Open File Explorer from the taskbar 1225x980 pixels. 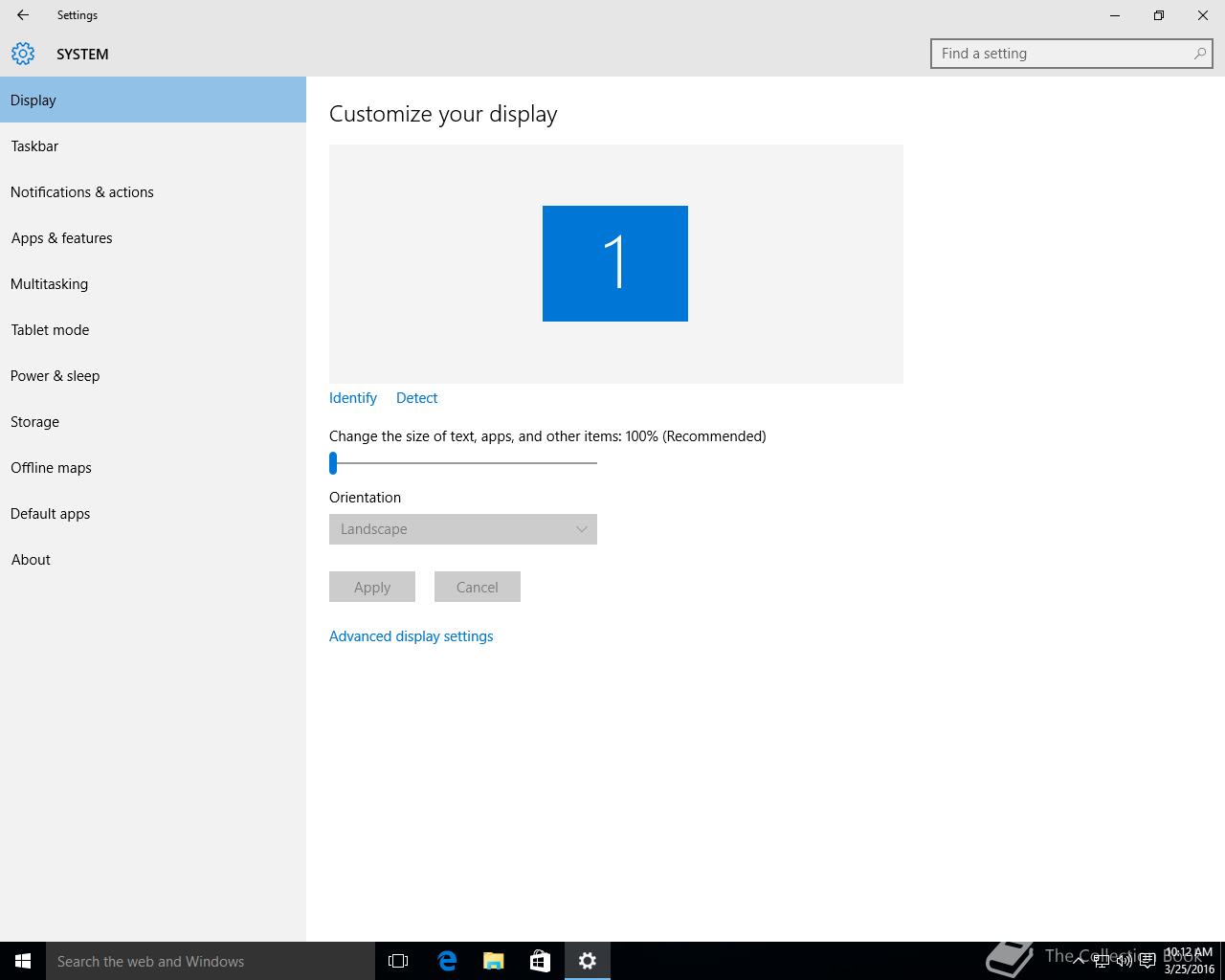tap(493, 961)
